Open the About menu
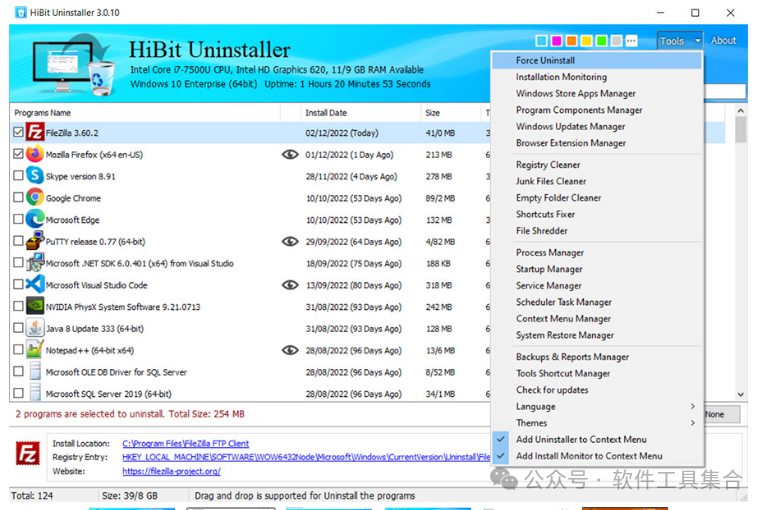Image resolution: width=767 pixels, height=510 pixels. click(723, 41)
